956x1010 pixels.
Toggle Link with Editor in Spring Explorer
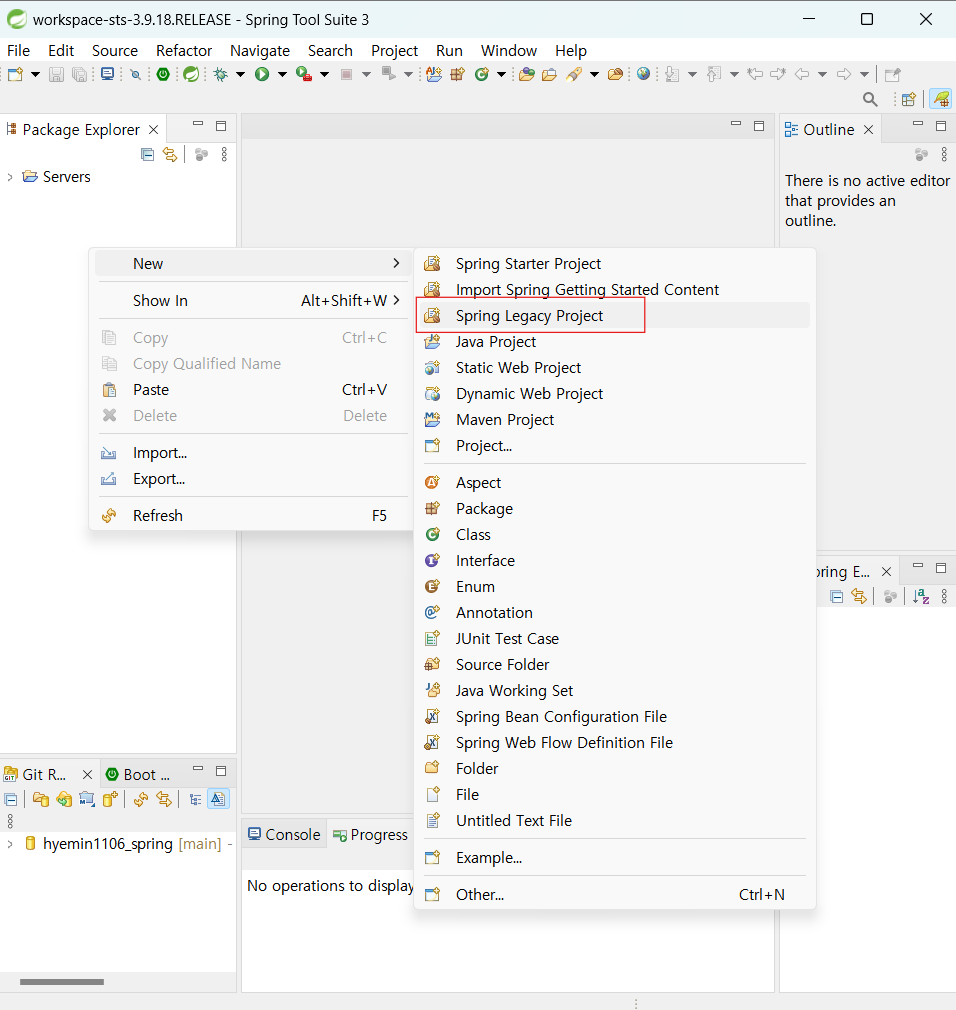pyautogui.click(x=859, y=596)
